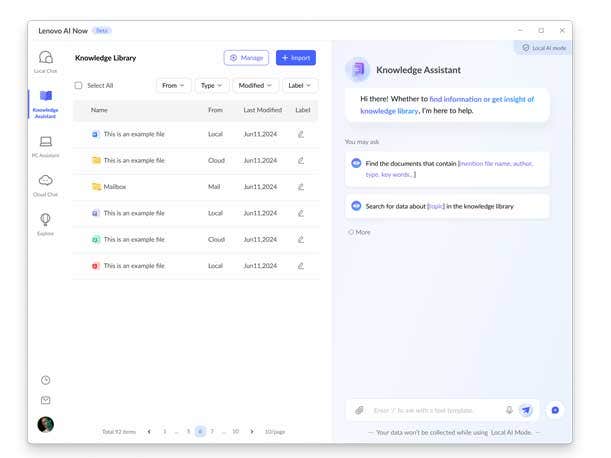Viewport: 611px width, 458px height.
Task: Click the Import button
Action: coord(295,58)
